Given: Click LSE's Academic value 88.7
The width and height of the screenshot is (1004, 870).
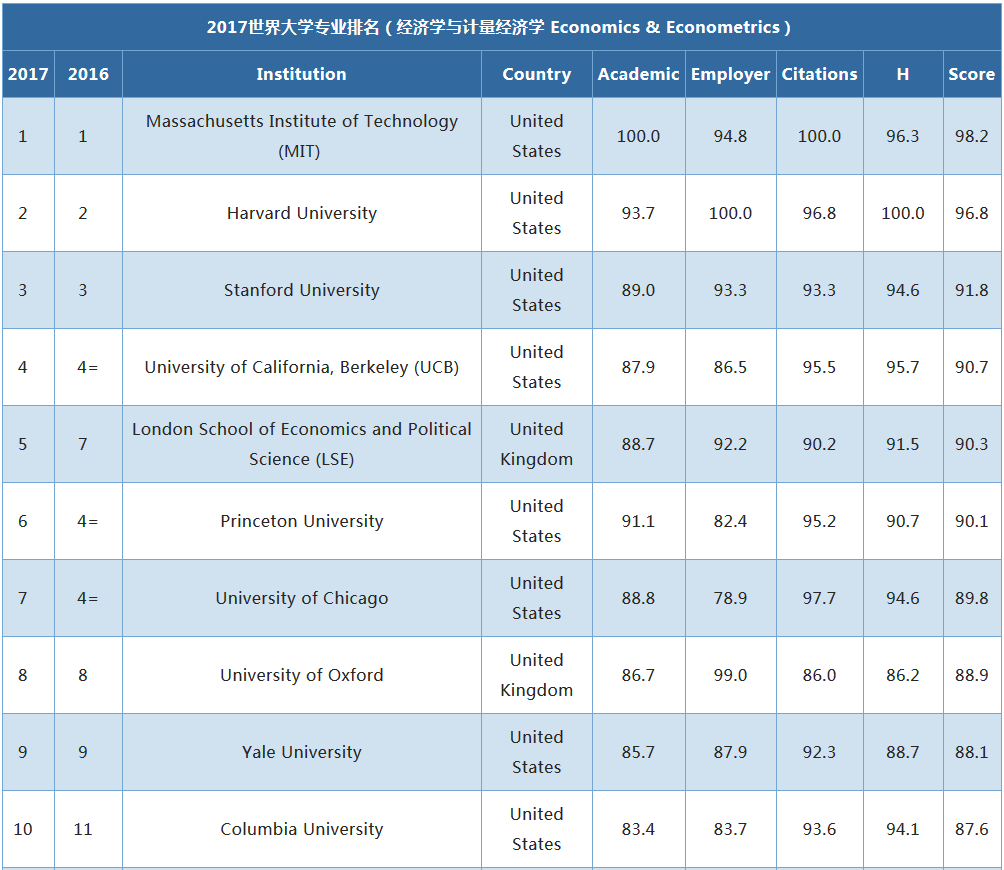Looking at the screenshot, I should tap(638, 444).
